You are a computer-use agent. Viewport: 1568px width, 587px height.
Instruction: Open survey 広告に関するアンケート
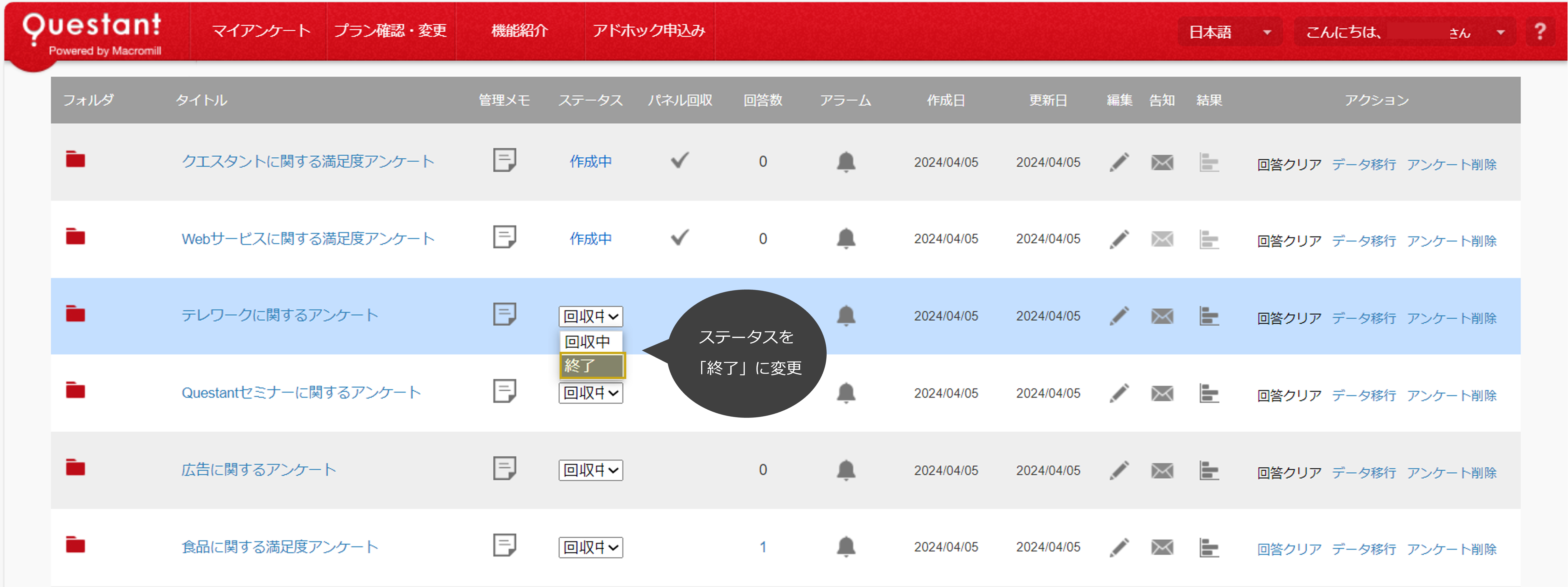pyautogui.click(x=259, y=469)
